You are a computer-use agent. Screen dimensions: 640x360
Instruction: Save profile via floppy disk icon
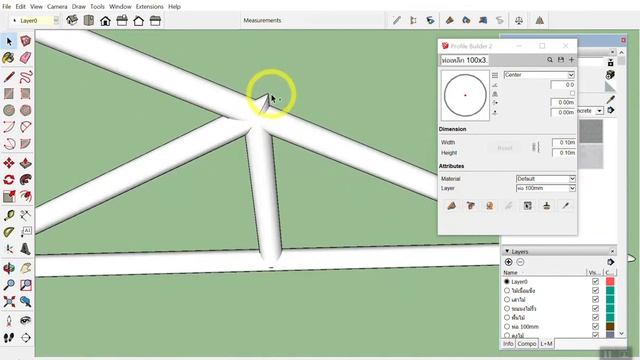pos(561,60)
